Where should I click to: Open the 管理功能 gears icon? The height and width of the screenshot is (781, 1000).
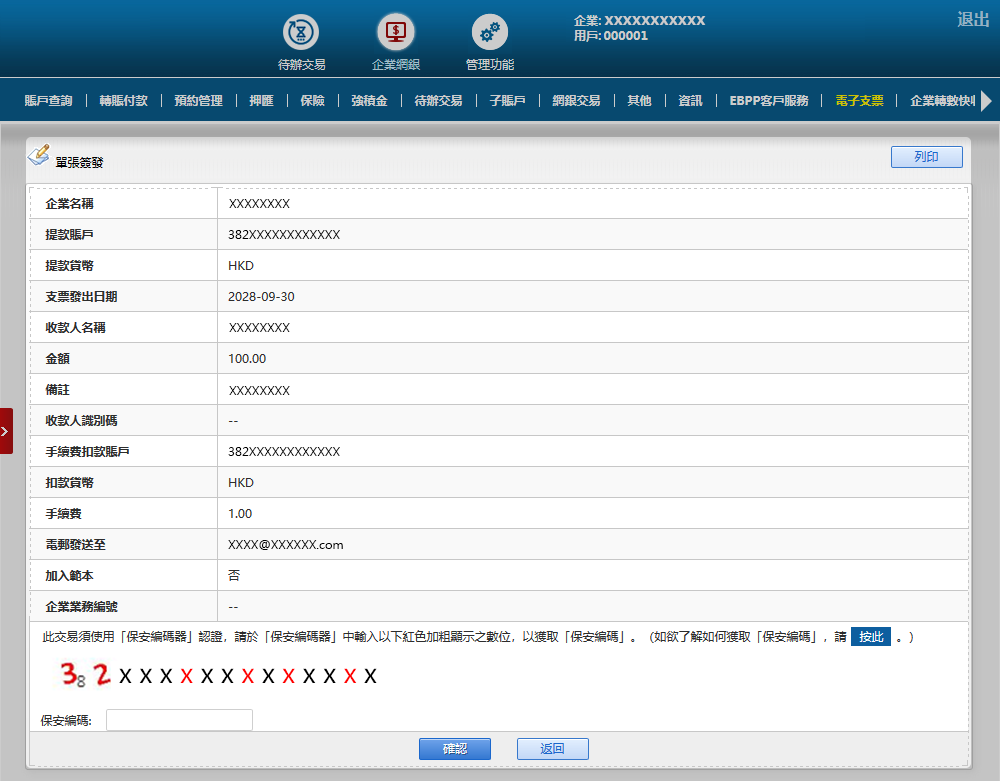[489, 33]
